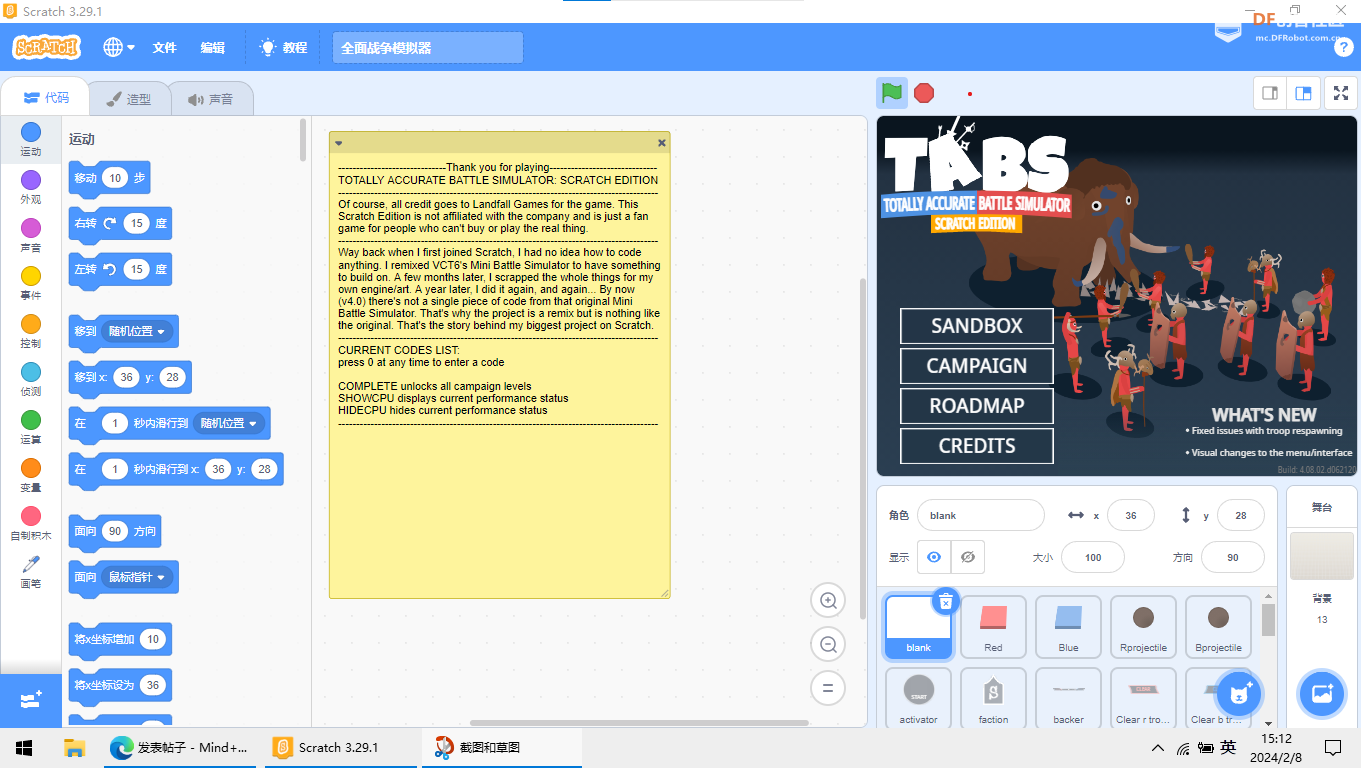This screenshot has height=768, width=1361.
Task: Click the CREDITS button on stage
Action: [x=977, y=446]
